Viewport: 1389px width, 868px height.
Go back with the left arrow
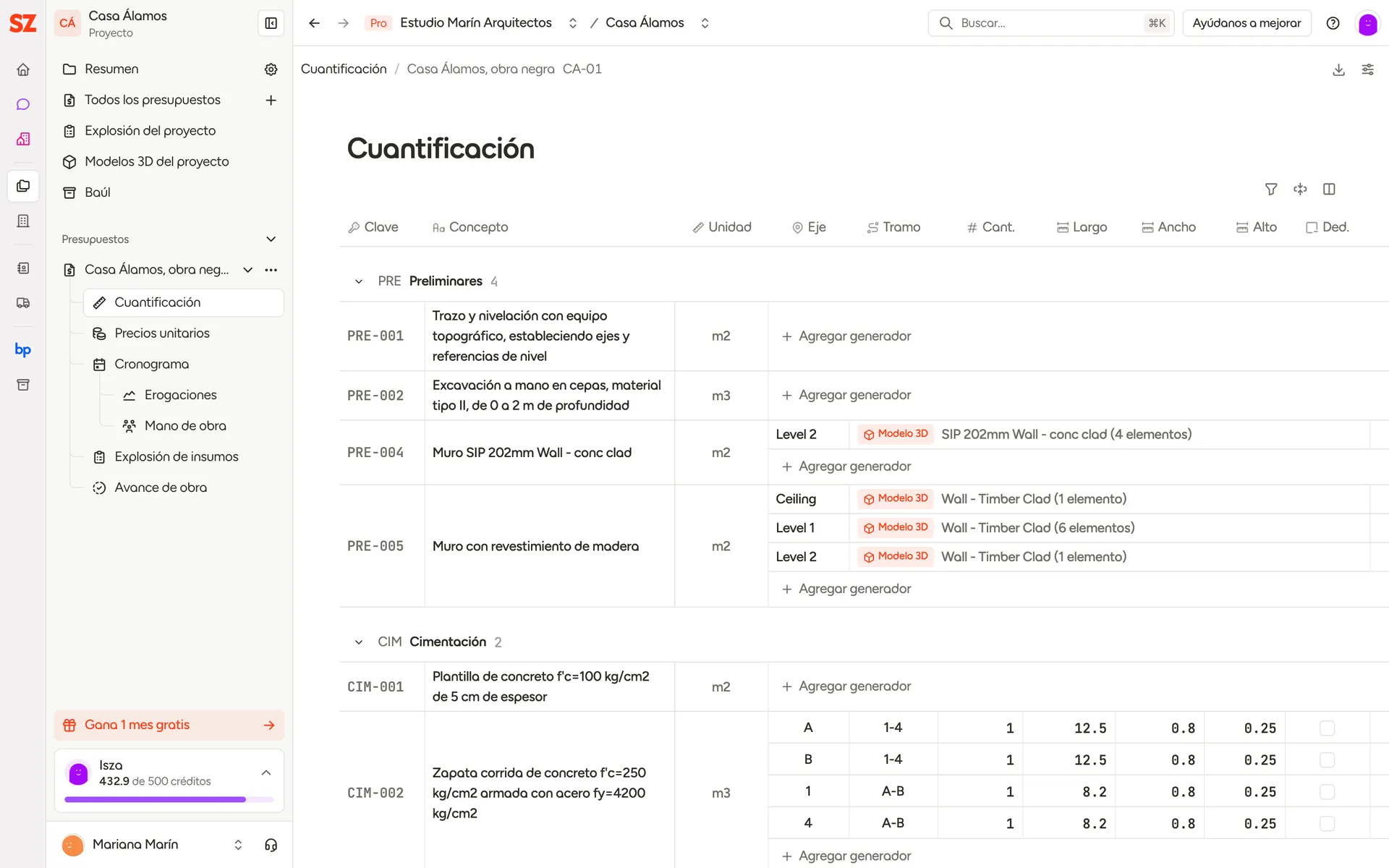pyautogui.click(x=314, y=23)
